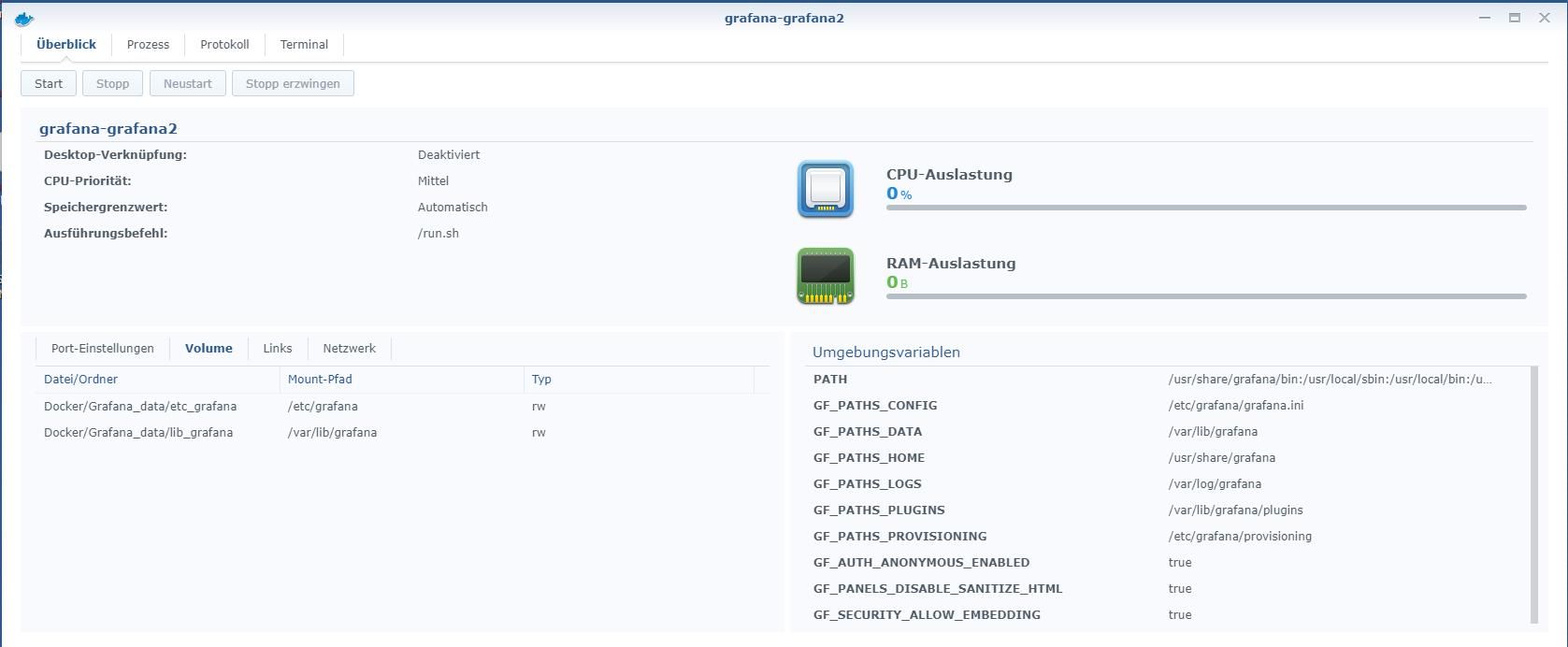Image resolution: width=1568 pixels, height=647 pixels.
Task: Click the RAM-Auslastung progress bar
Action: point(1206,296)
